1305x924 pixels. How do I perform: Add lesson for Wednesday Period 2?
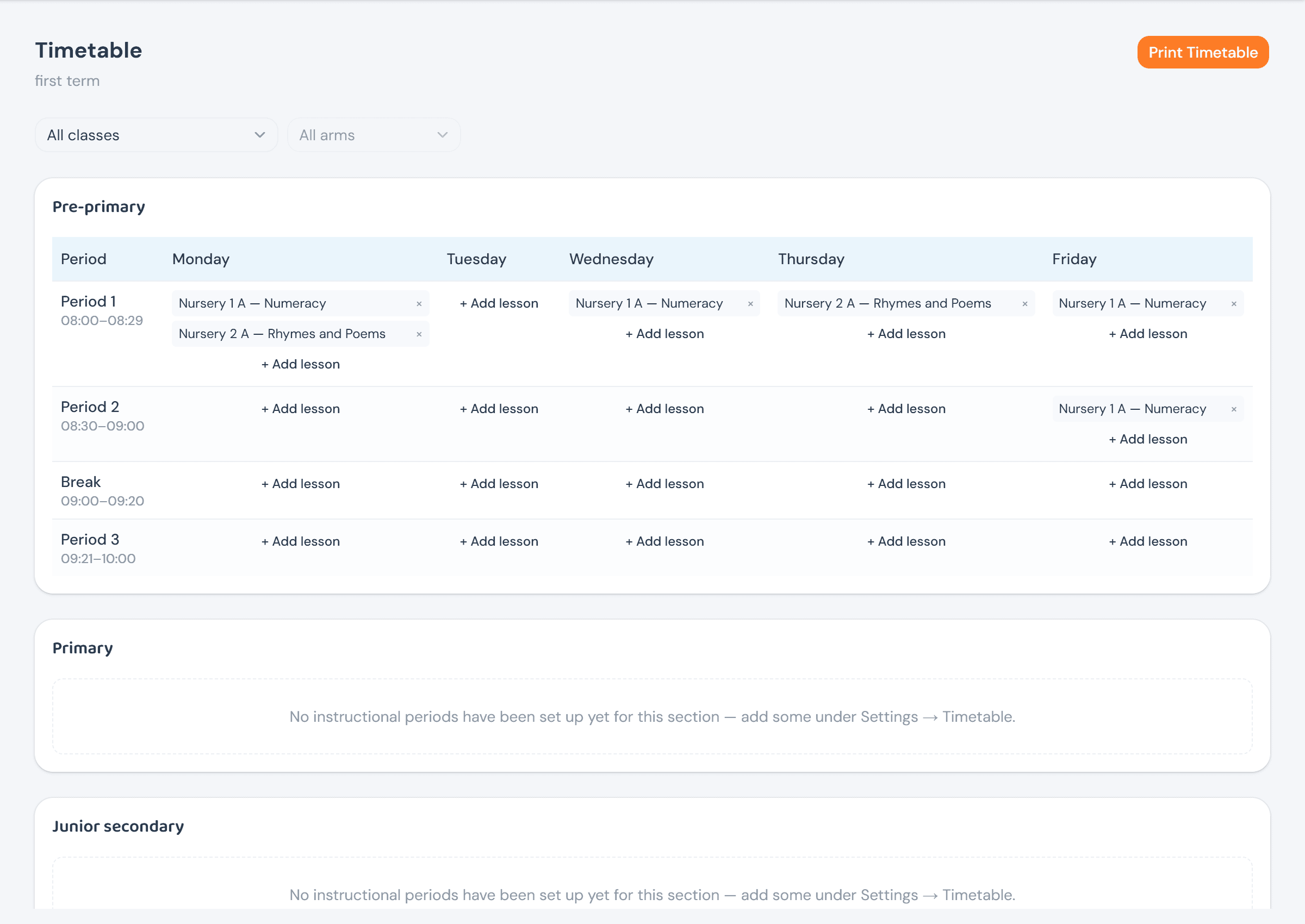click(664, 409)
